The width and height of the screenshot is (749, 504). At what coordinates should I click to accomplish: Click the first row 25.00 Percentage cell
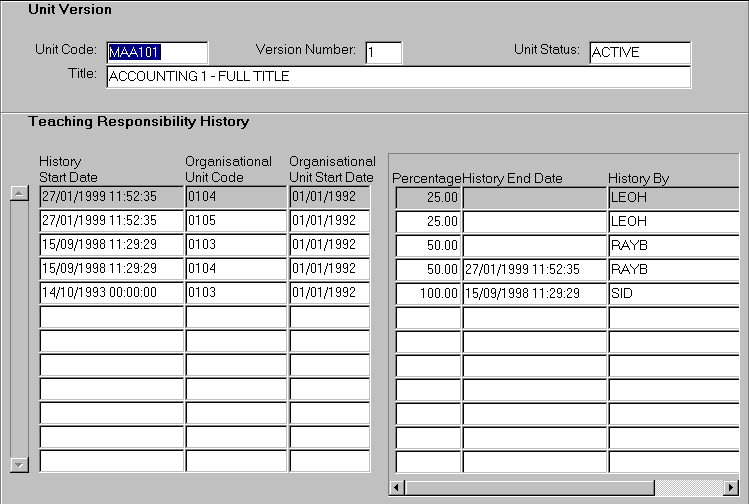(x=428, y=198)
